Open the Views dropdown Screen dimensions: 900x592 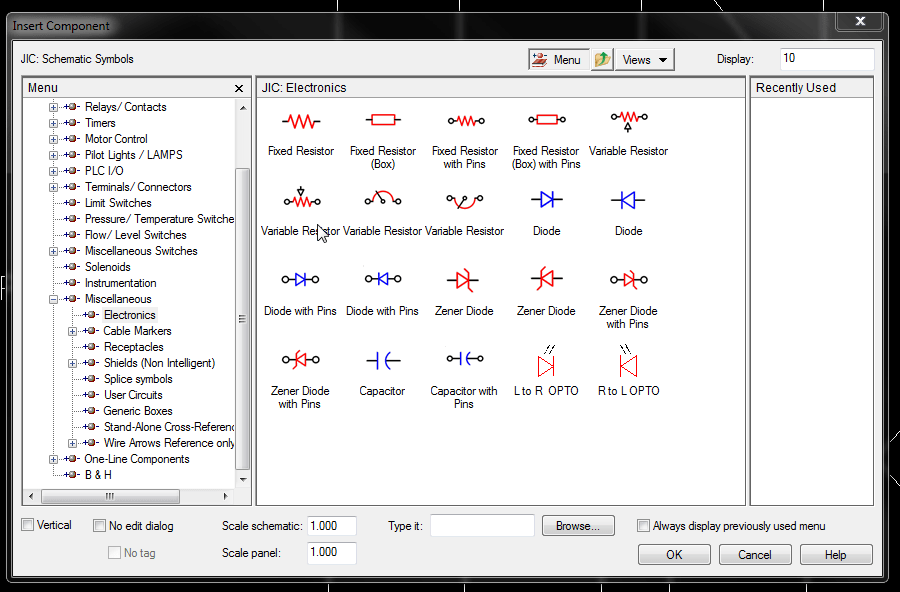coord(644,60)
